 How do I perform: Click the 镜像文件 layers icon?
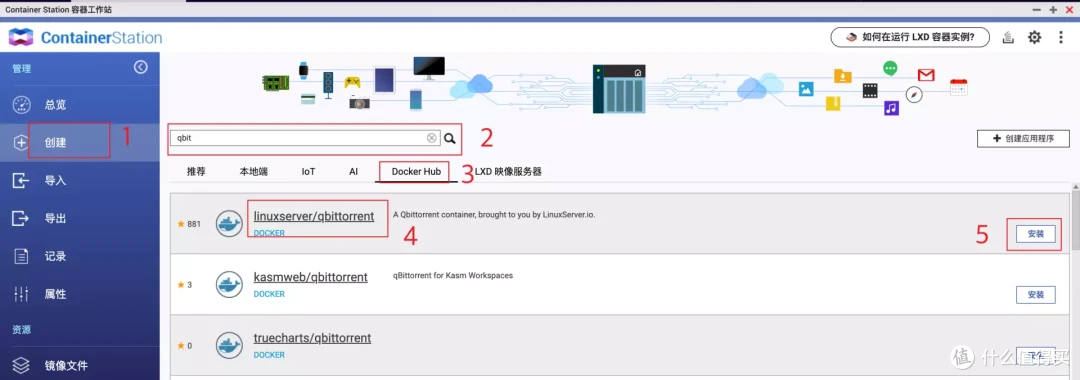point(21,365)
